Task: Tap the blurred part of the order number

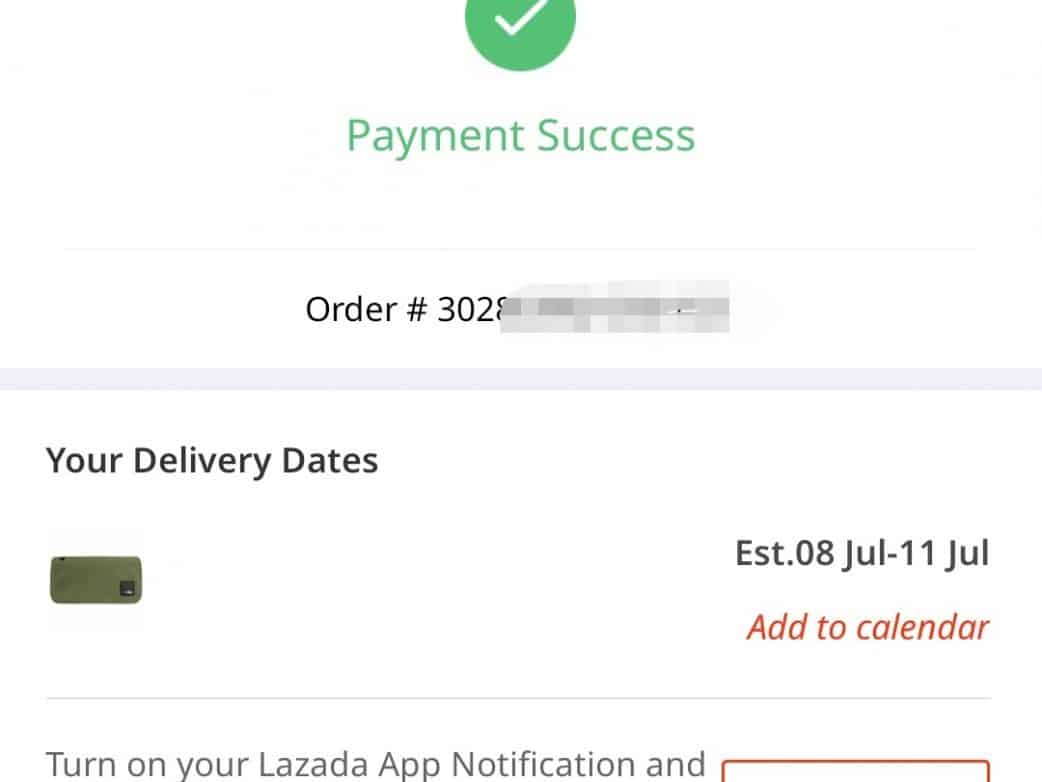Action: [x=620, y=310]
